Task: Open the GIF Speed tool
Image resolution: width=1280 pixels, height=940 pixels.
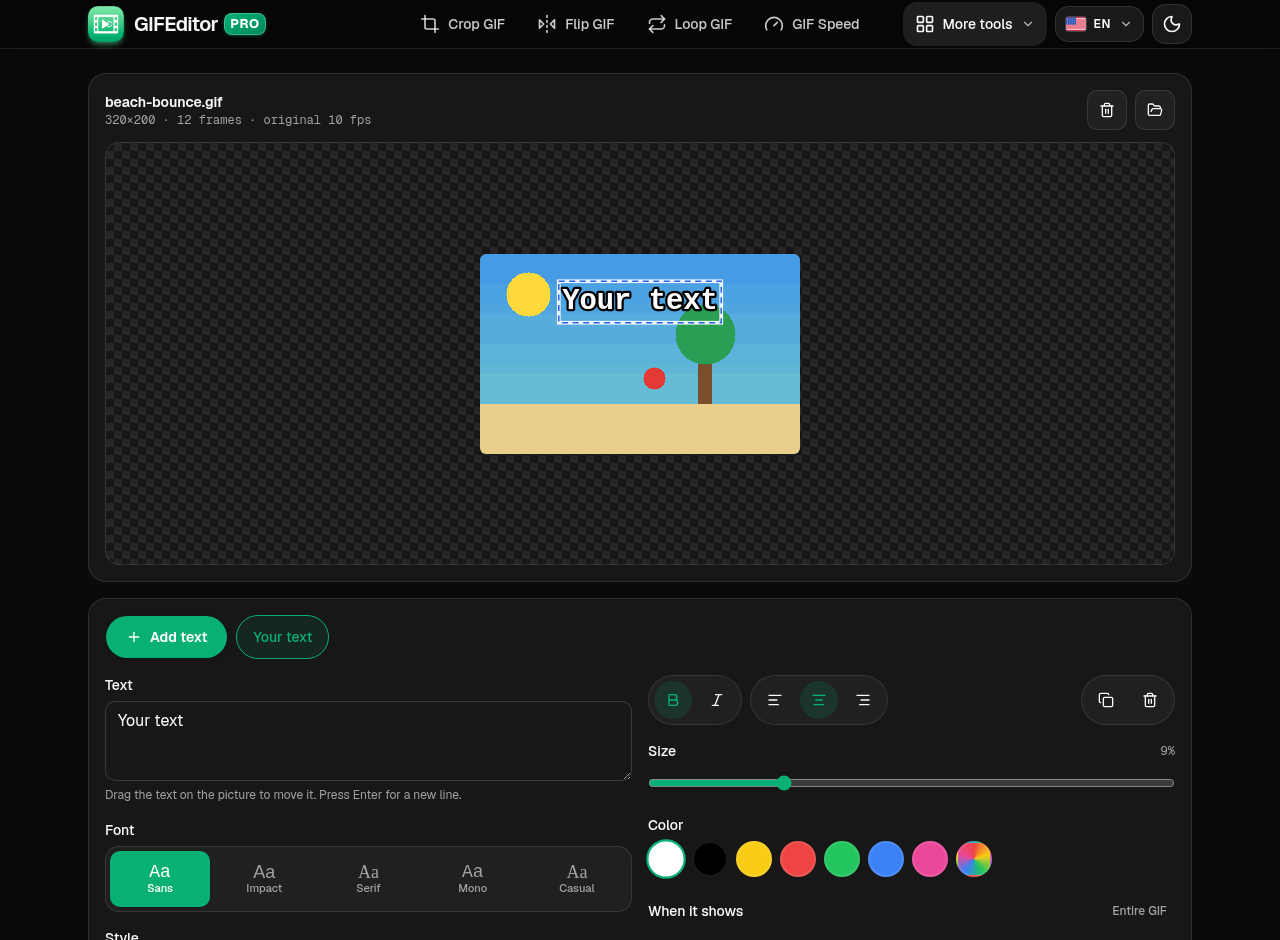Action: (x=812, y=24)
